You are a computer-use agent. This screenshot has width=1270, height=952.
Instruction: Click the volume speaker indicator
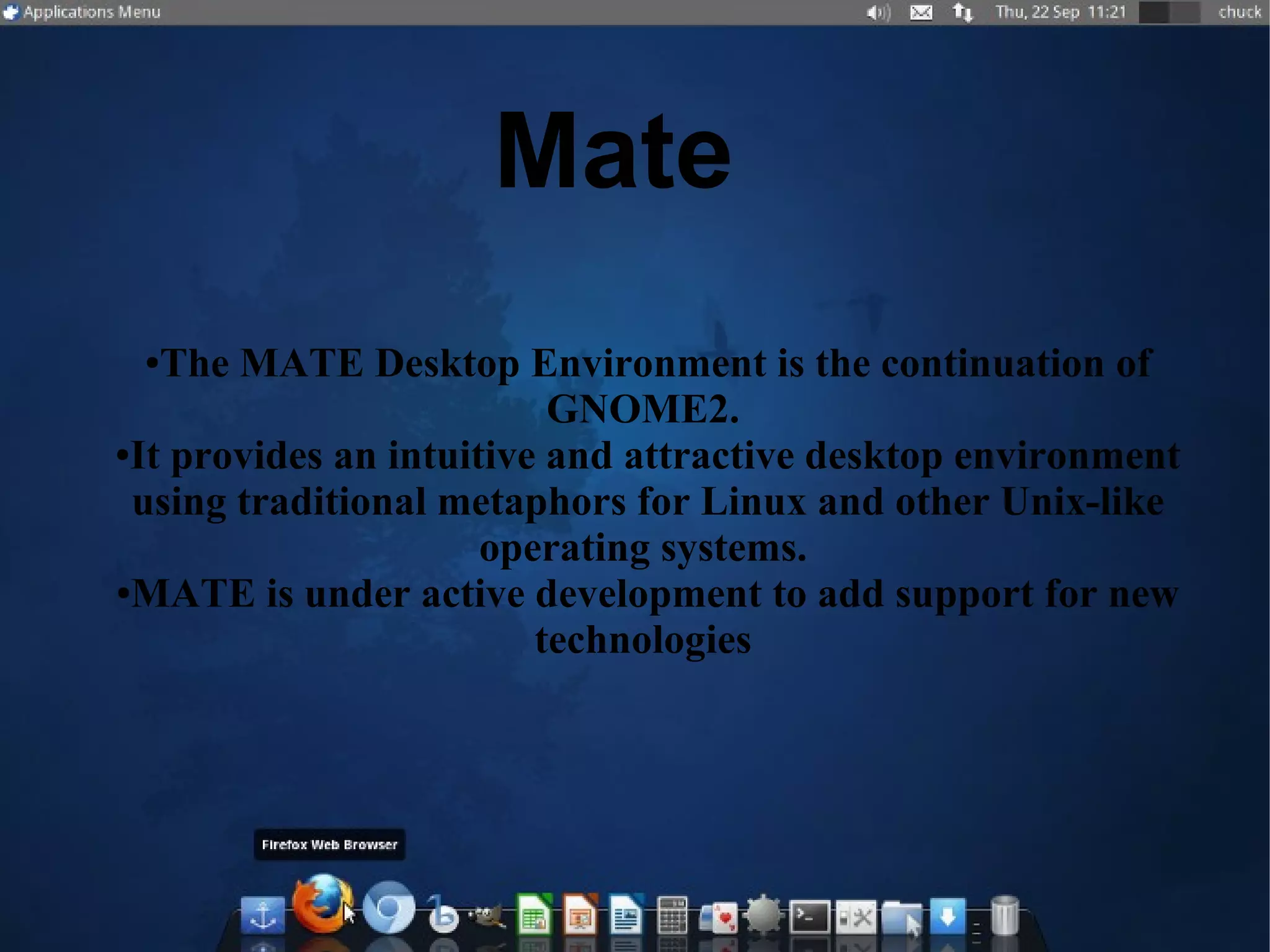coord(877,12)
